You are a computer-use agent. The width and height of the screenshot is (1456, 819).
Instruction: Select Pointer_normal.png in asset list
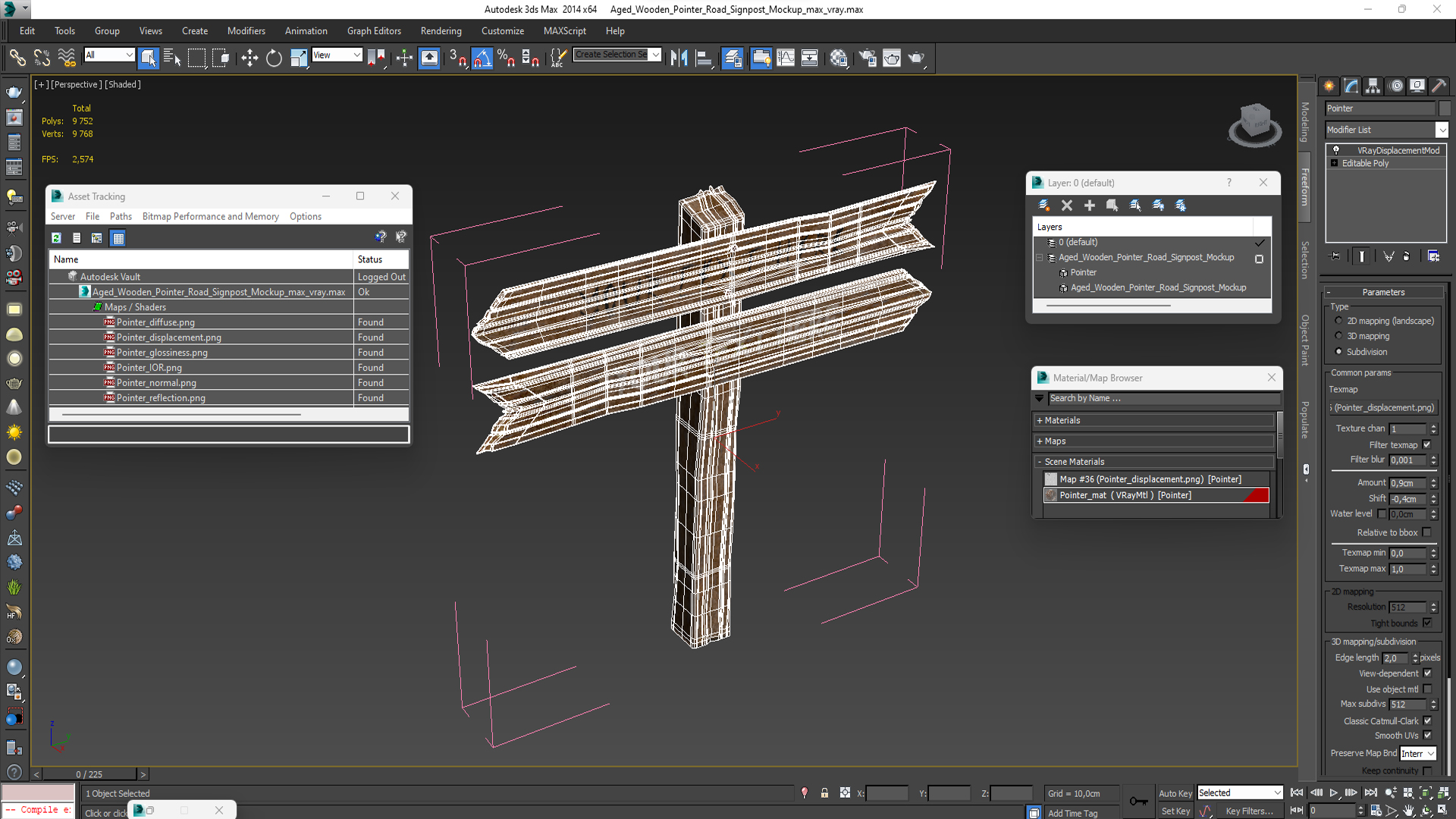pos(156,383)
